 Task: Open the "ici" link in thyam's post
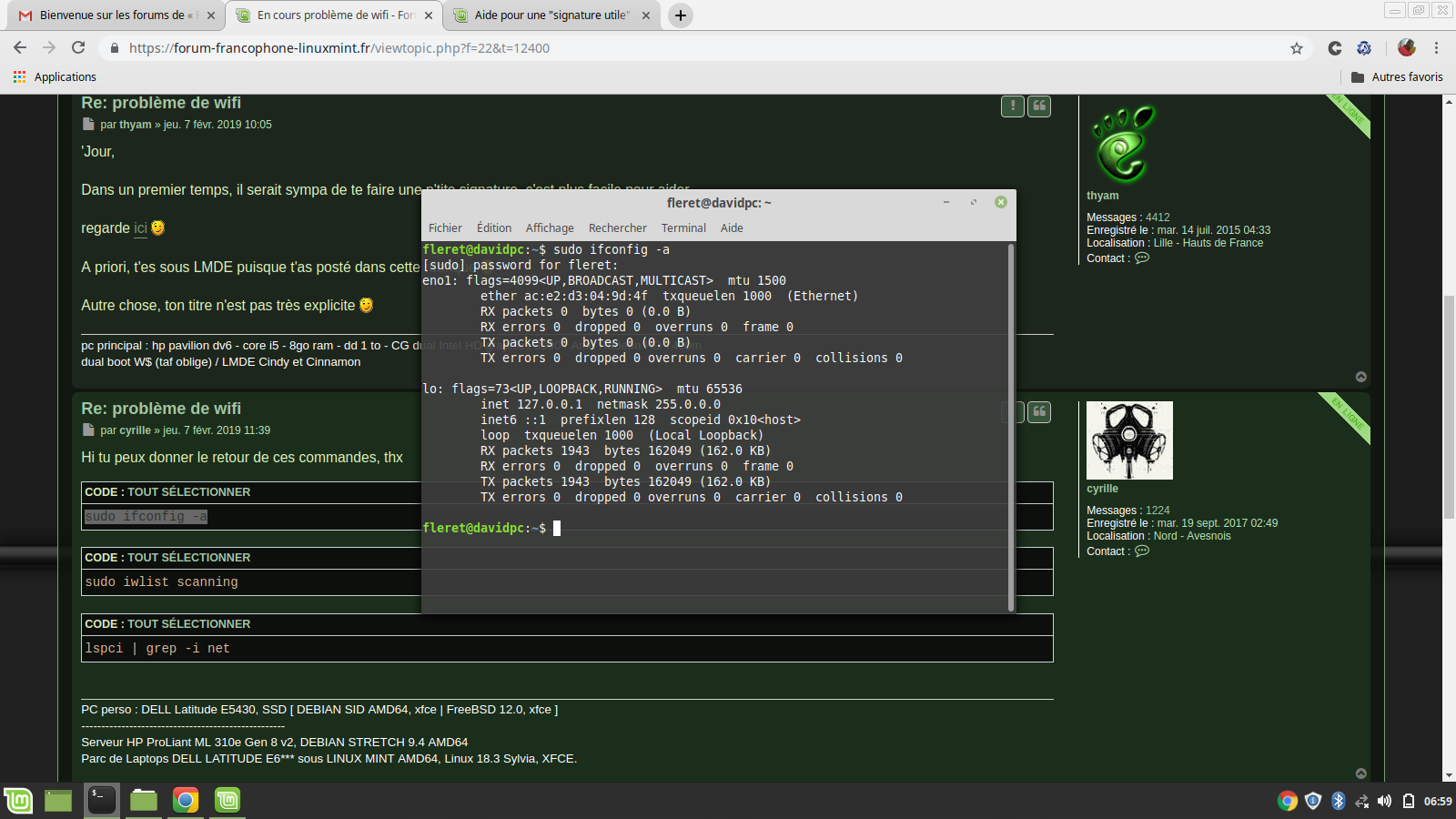(x=140, y=228)
